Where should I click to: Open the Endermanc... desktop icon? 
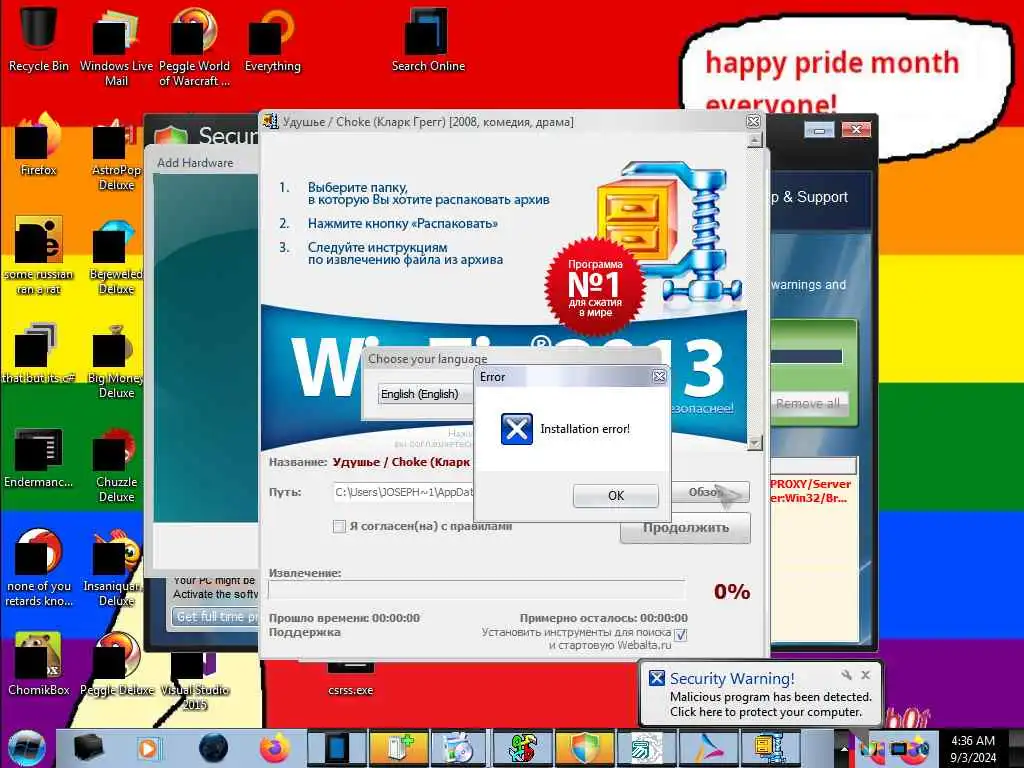(x=38, y=457)
